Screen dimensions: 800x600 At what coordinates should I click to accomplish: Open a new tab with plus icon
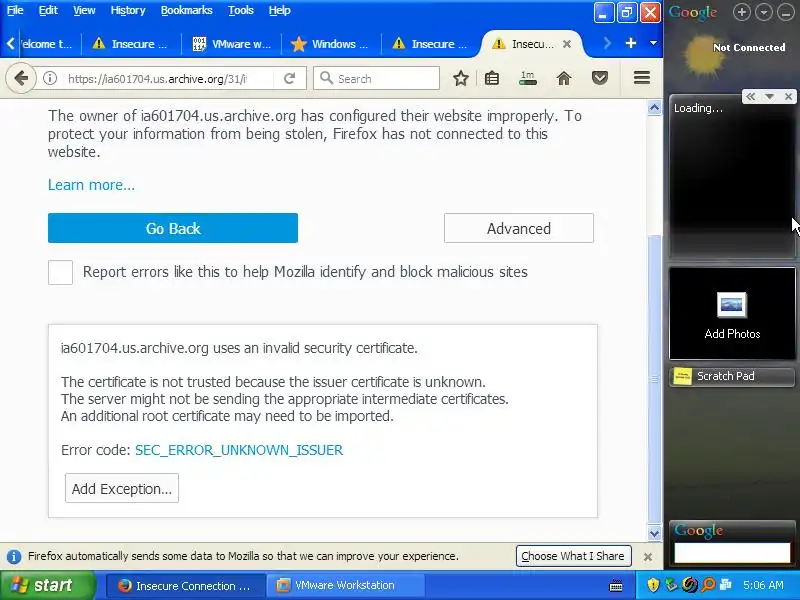(631, 43)
